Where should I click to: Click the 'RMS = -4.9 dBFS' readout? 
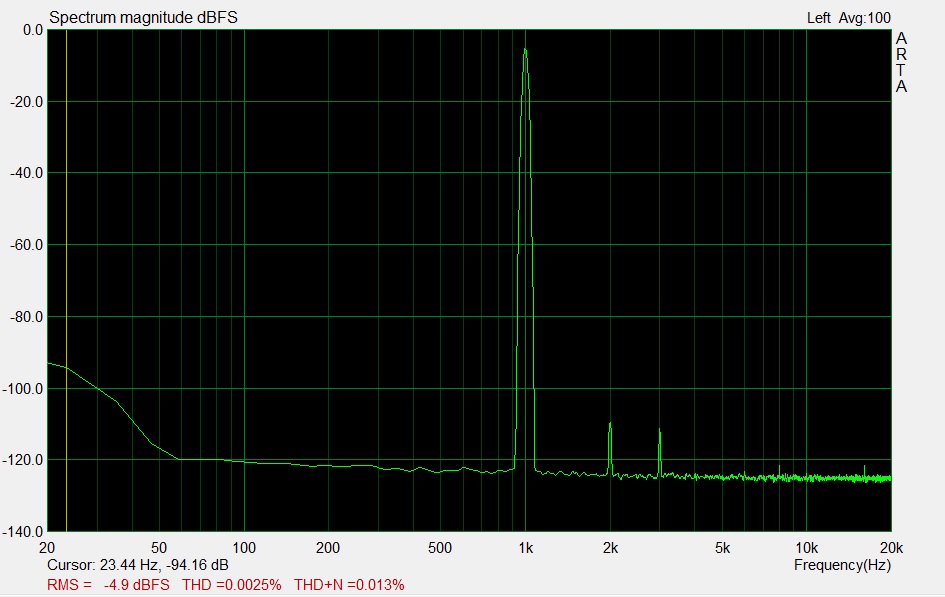108,585
